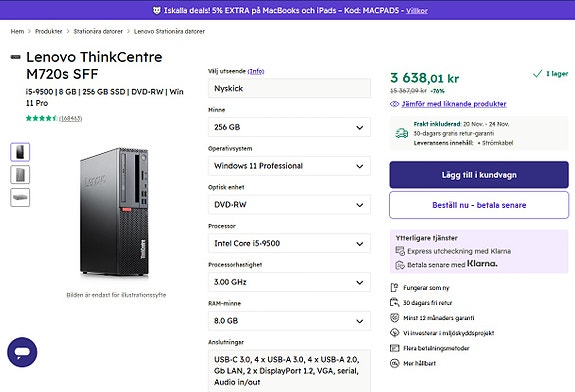Open the Operativsystem Windows 11 Professional dropdown

pos(289,166)
